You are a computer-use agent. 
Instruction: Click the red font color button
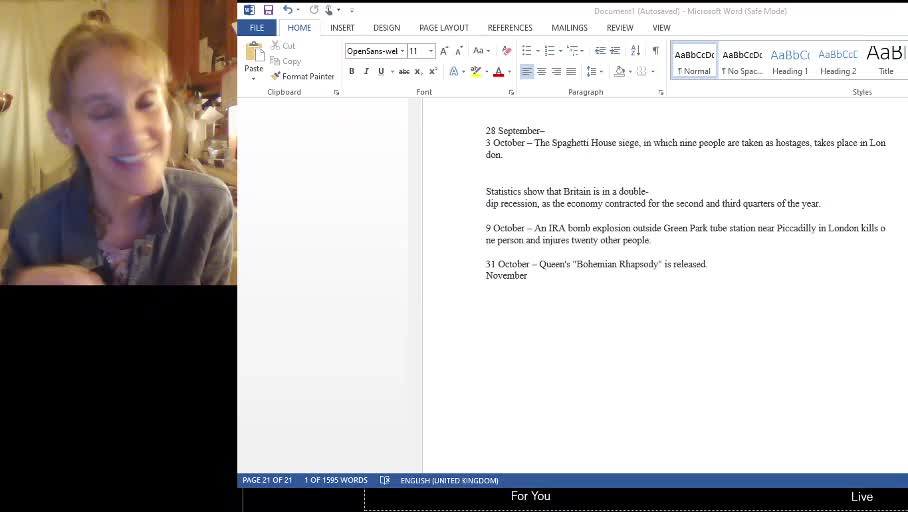click(498, 71)
